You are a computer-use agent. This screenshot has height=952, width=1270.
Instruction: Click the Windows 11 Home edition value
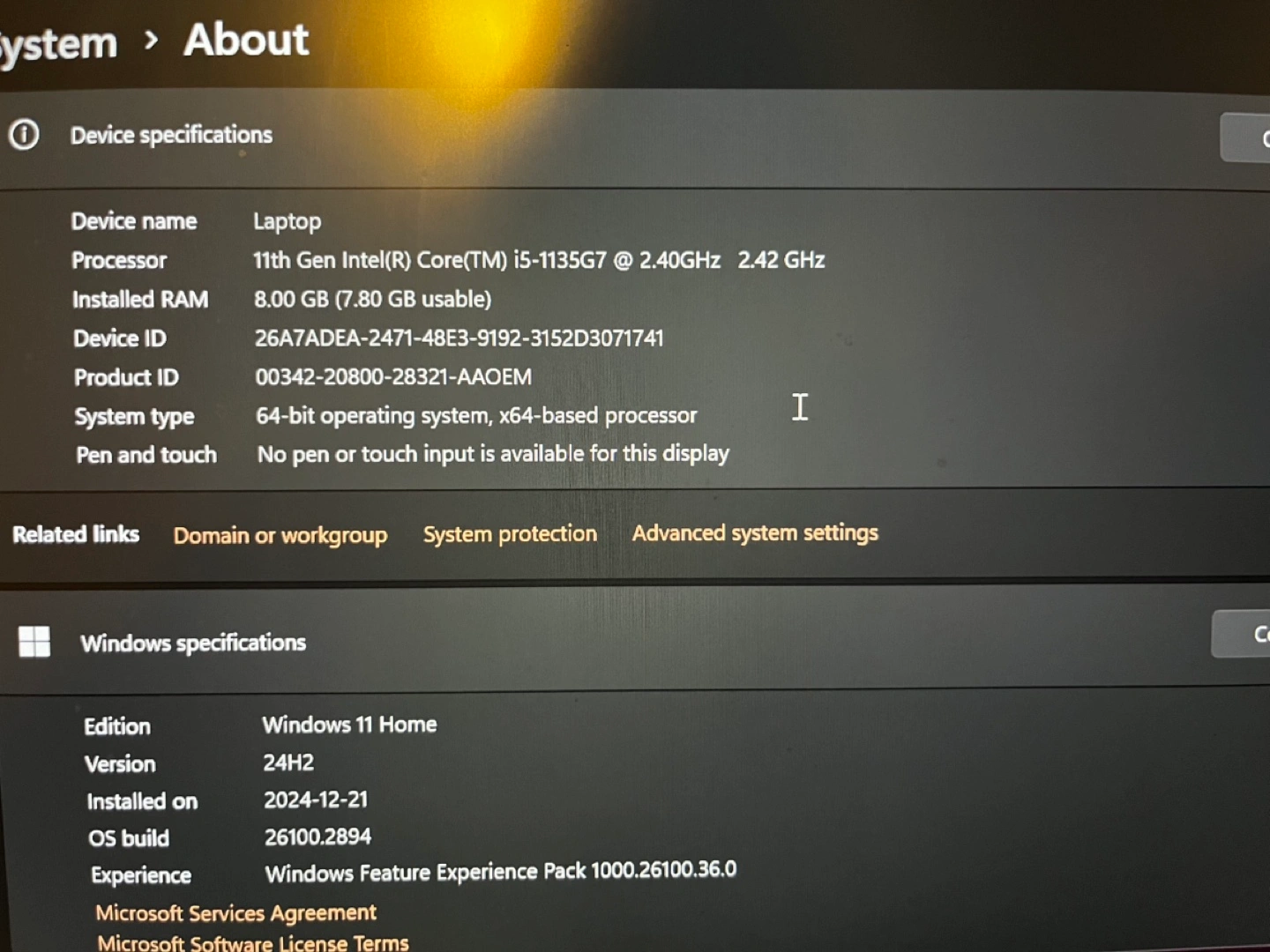[349, 725]
